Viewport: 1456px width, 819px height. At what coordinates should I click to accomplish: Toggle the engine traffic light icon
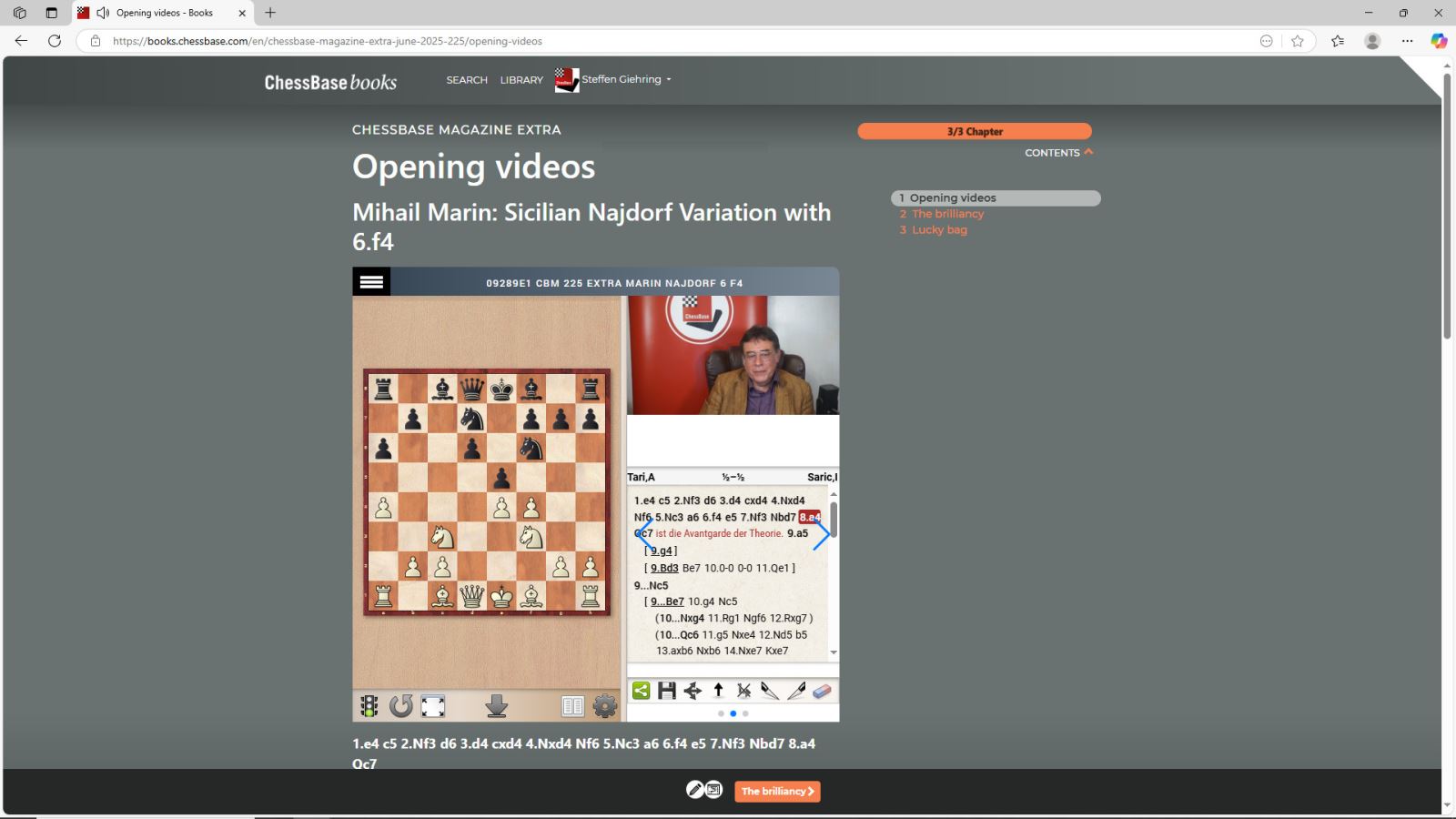tap(369, 705)
